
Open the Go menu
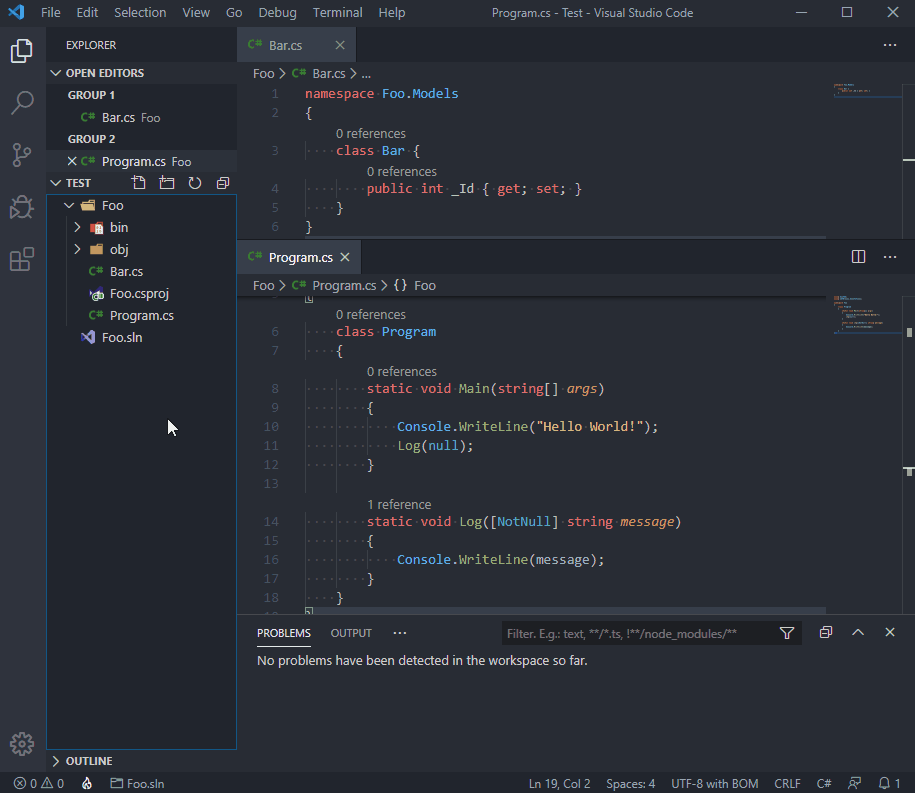pyautogui.click(x=234, y=12)
